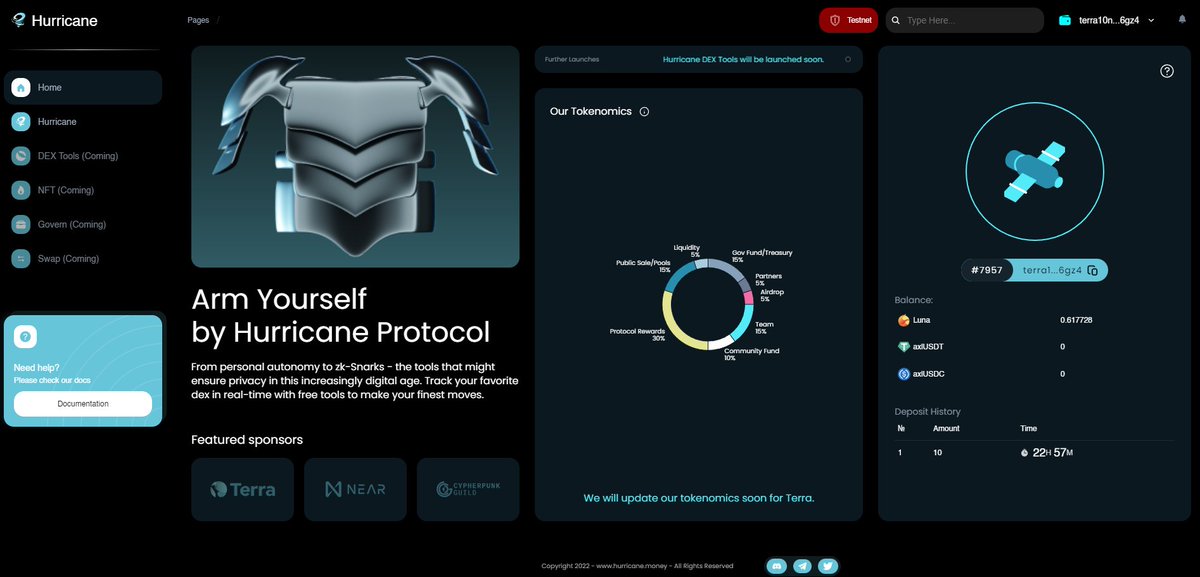Click the armor hero image
Image resolution: width=1200 pixels, height=577 pixels.
tap(355, 157)
